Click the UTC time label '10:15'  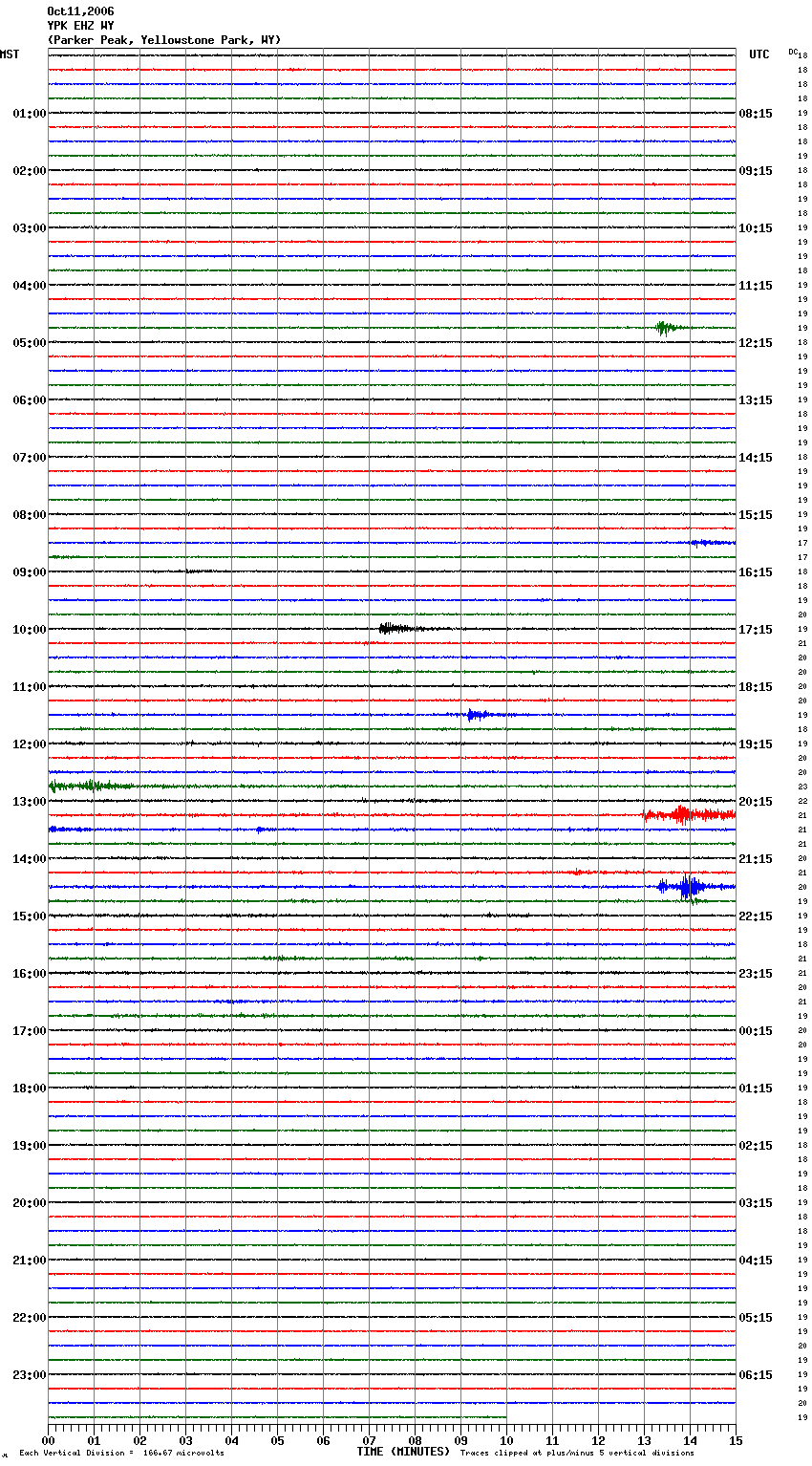(x=756, y=228)
